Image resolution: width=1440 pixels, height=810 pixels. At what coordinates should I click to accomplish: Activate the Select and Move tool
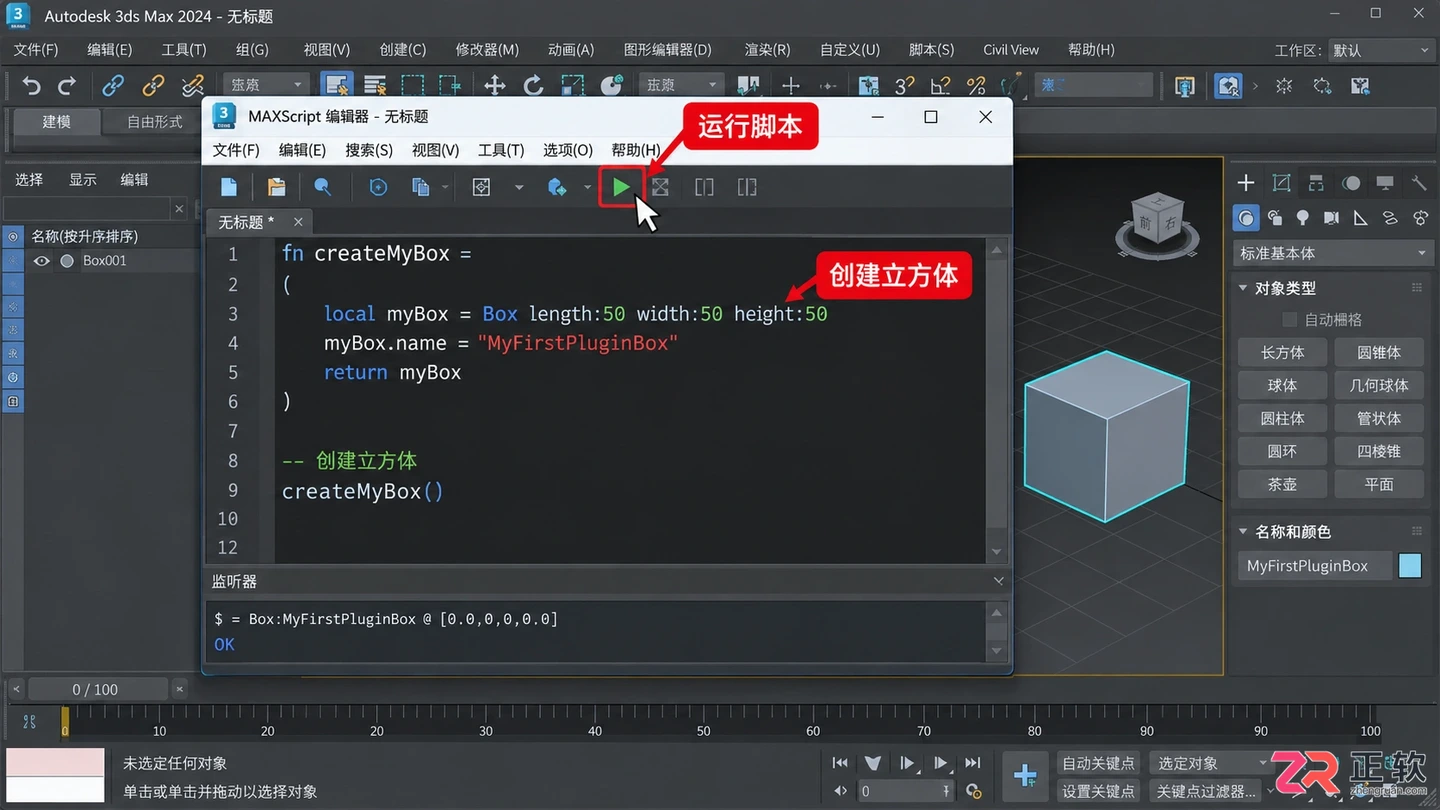click(494, 86)
